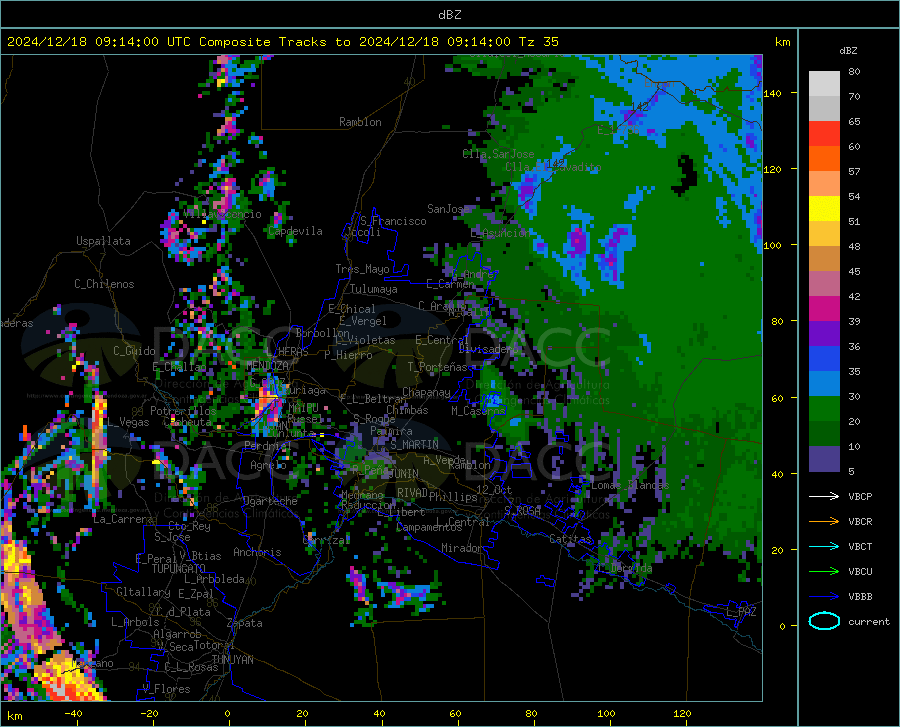
Task: Pick the light gray 70-80 dBZ swatch
Action: click(824, 84)
